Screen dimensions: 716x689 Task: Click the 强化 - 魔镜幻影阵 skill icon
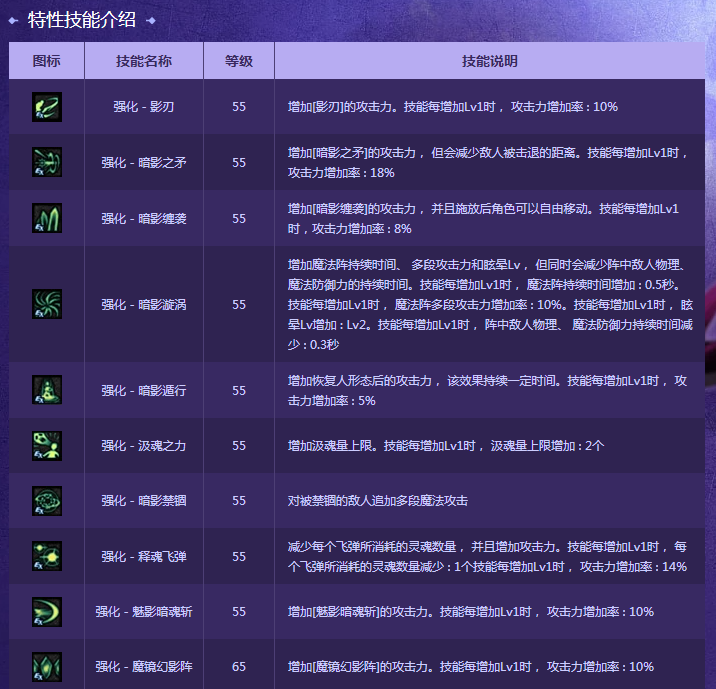click(47, 667)
